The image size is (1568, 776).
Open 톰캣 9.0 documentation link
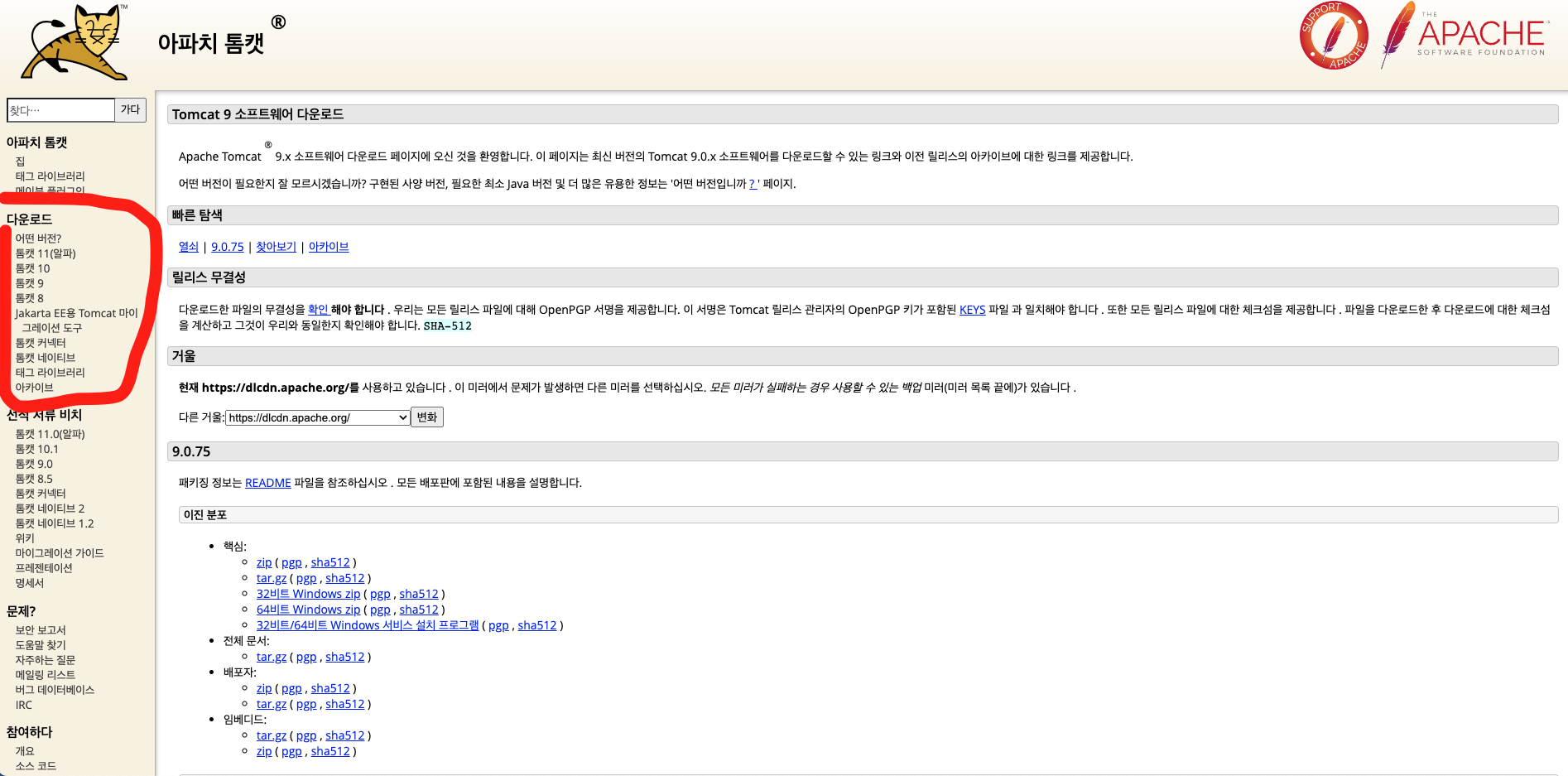point(34,464)
